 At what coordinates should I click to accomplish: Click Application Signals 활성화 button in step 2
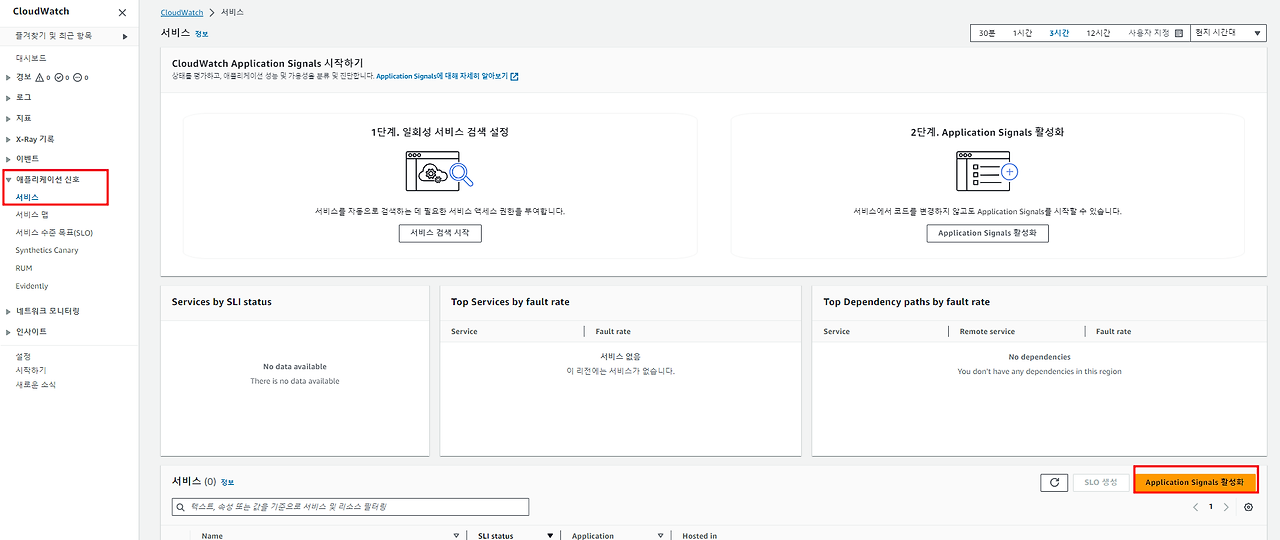987,233
